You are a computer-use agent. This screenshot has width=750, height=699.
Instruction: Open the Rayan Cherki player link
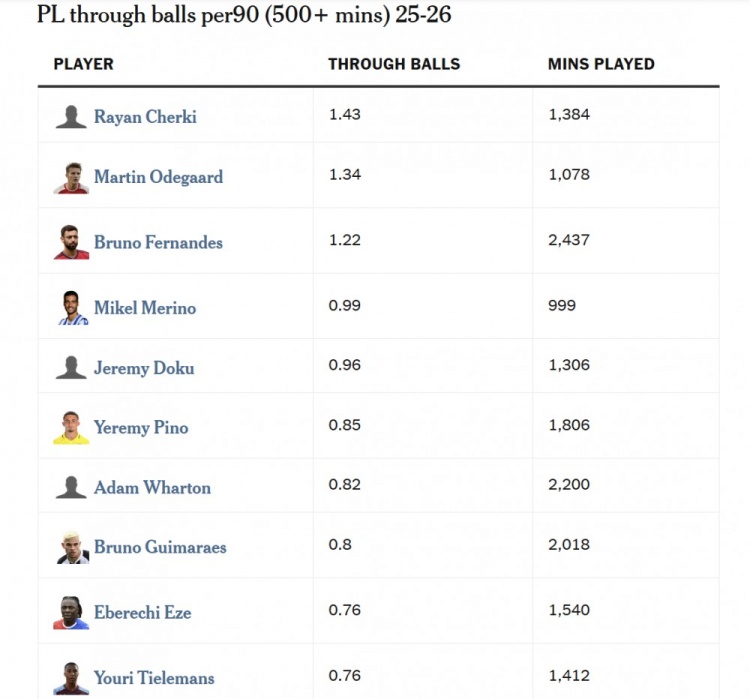click(145, 117)
